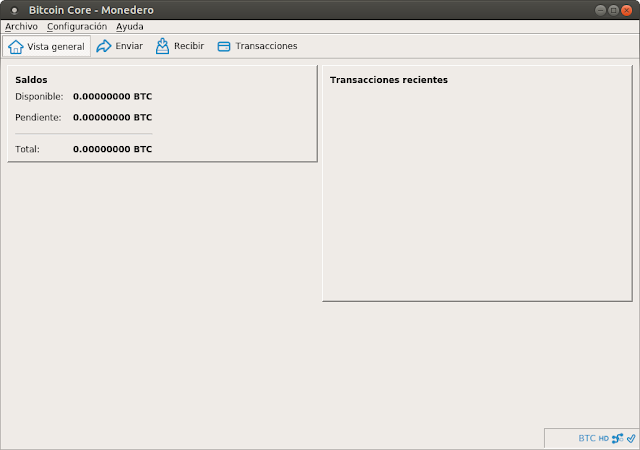Click the Pendiente label

38,118
